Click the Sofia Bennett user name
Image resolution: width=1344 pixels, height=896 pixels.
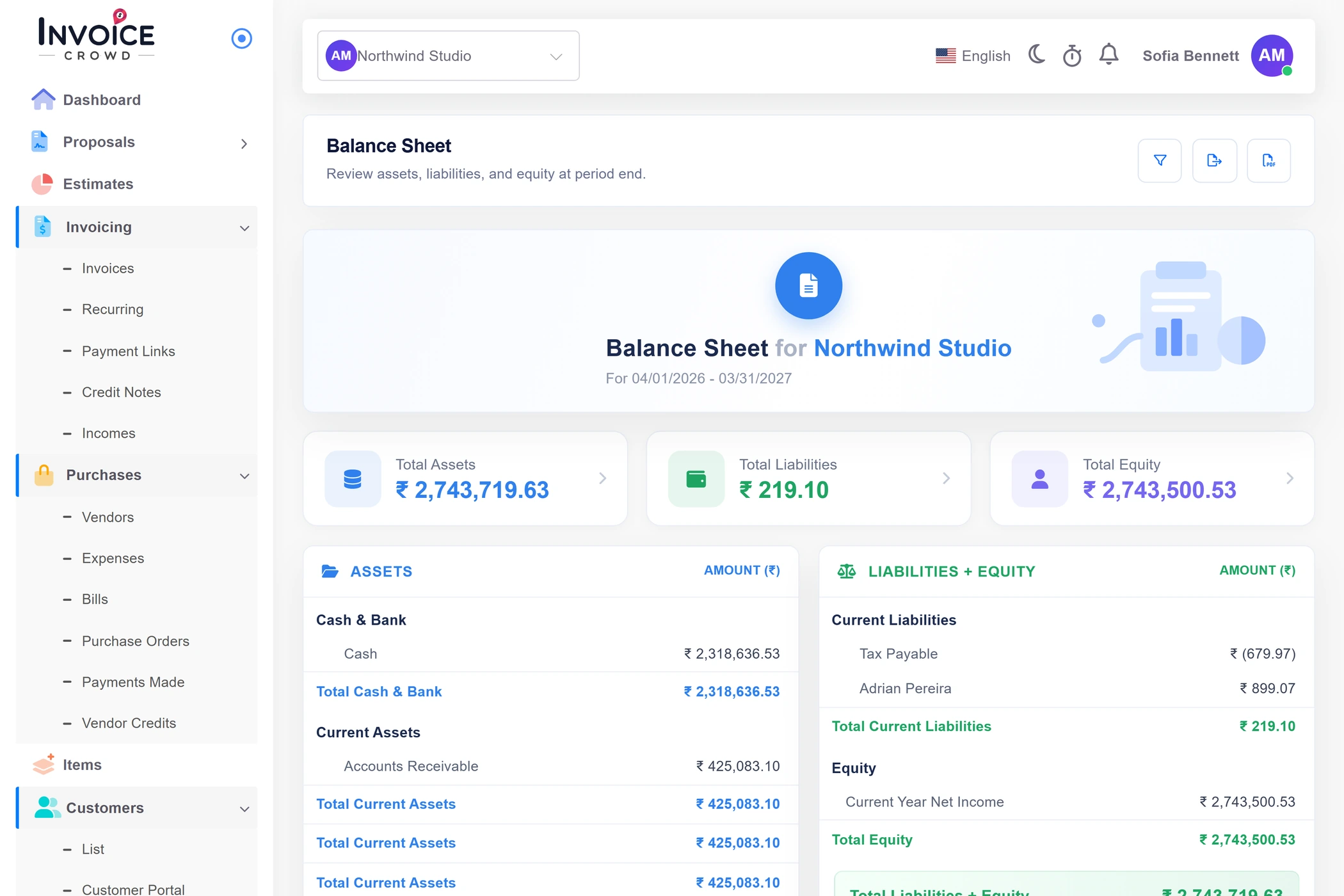[1190, 56]
